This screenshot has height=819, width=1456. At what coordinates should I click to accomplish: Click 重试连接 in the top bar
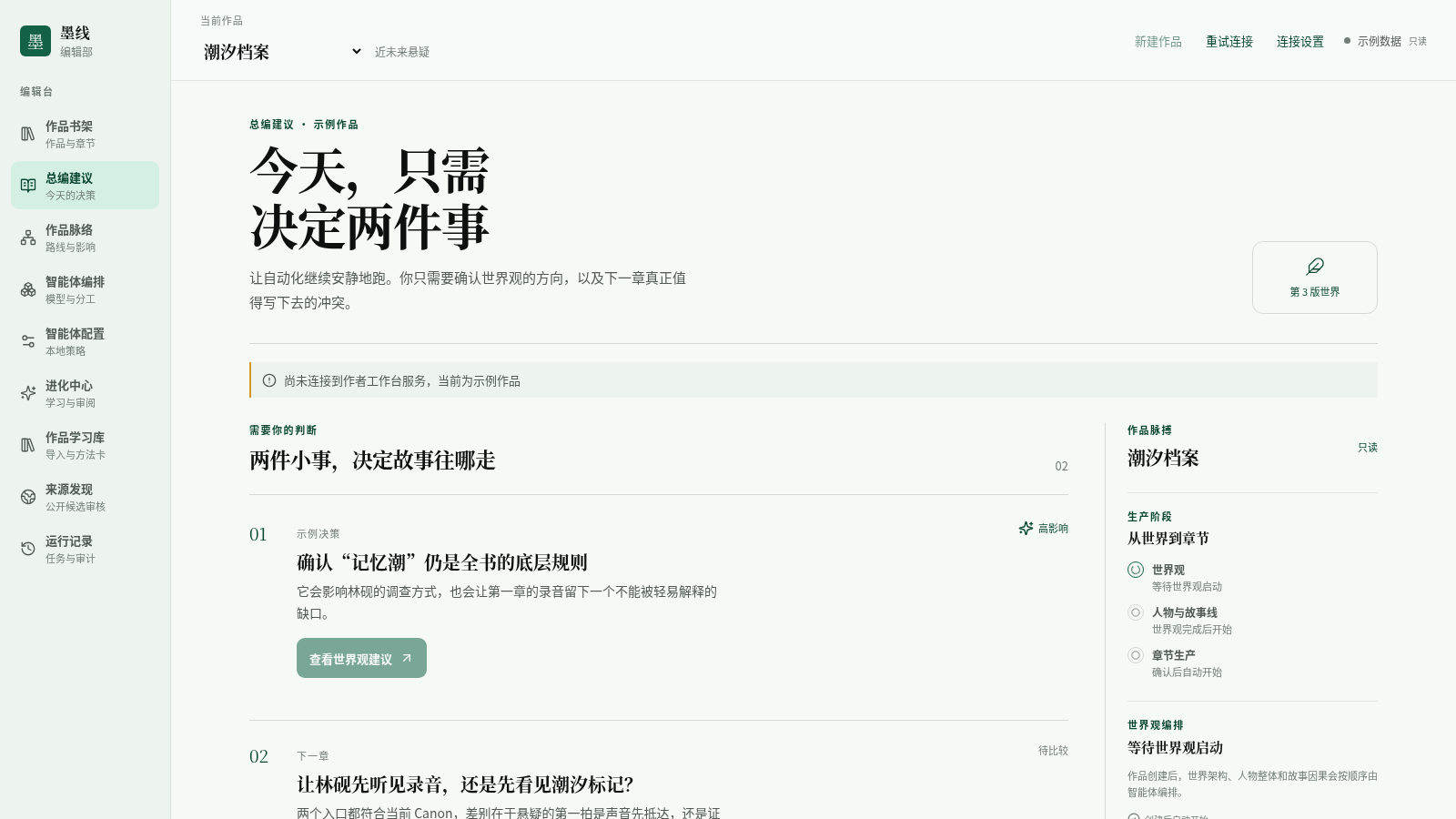[1228, 42]
